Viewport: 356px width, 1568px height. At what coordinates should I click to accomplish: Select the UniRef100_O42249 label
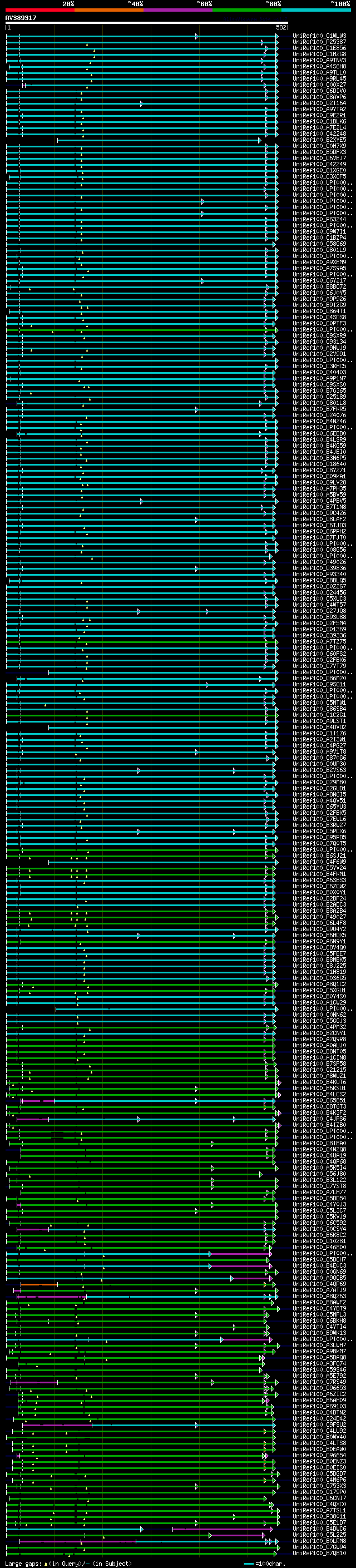319,164
